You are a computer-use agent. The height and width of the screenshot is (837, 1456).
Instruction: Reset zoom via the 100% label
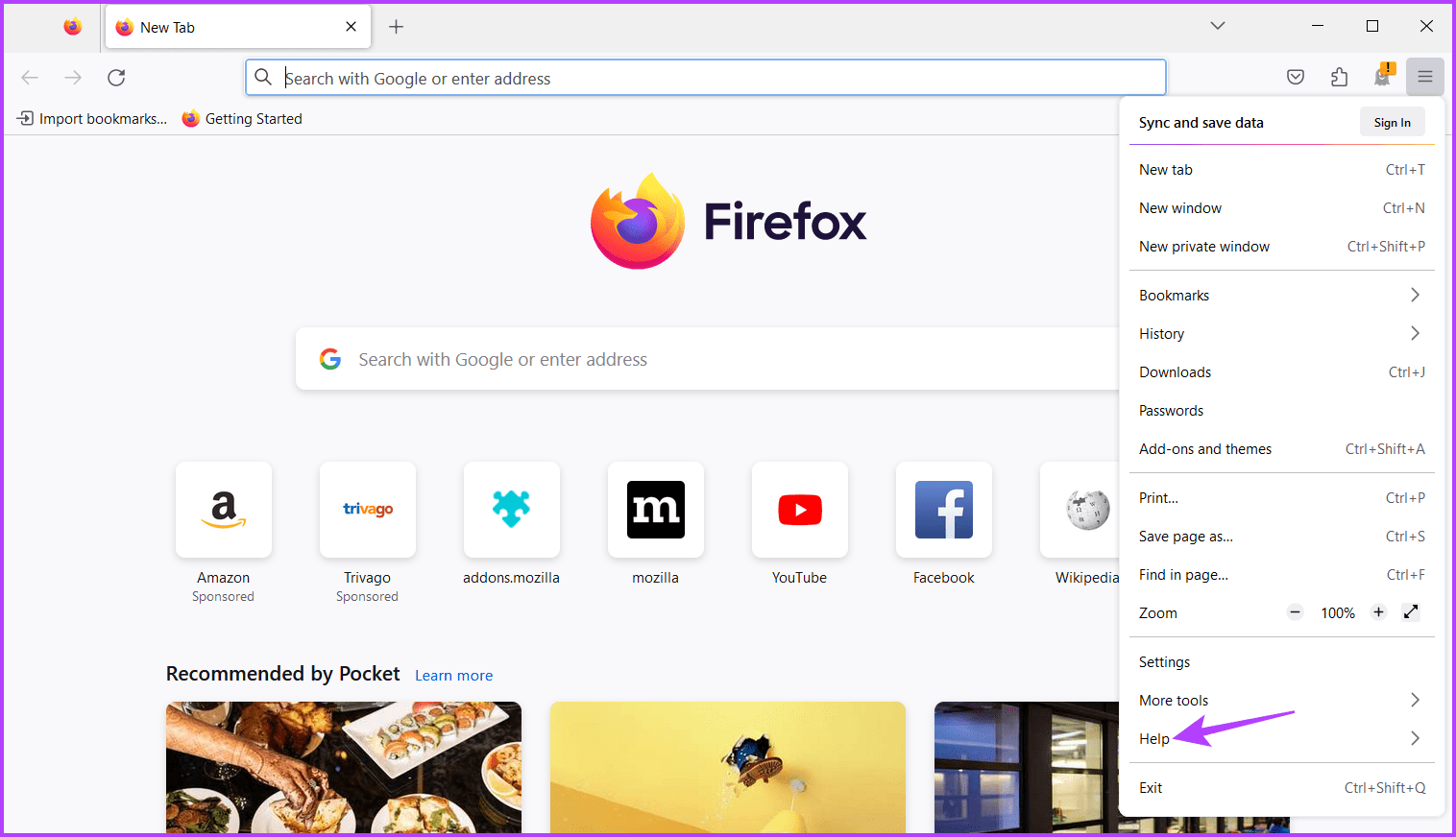click(x=1337, y=613)
